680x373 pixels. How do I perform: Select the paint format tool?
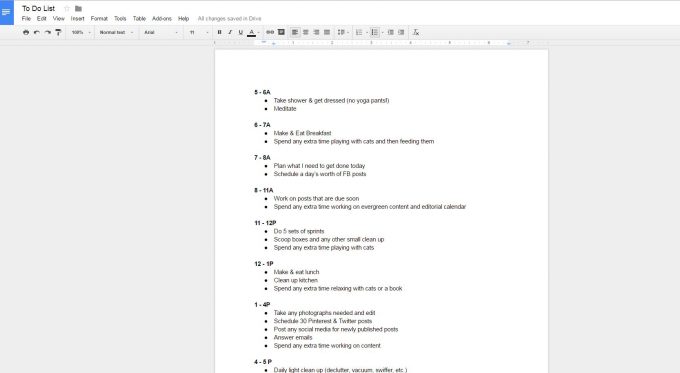pos(58,32)
